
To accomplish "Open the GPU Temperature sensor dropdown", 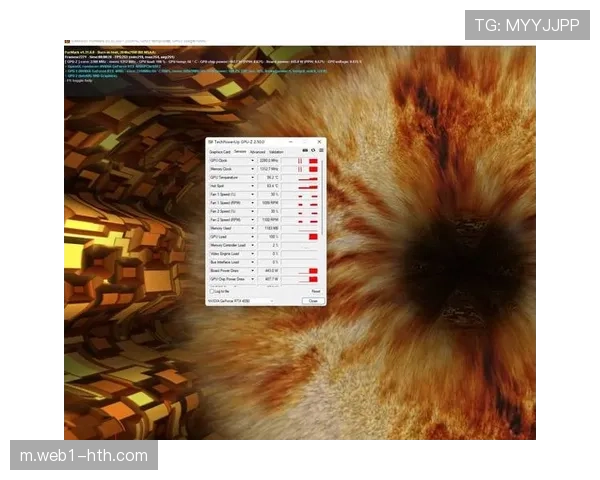I will click(x=252, y=177).
